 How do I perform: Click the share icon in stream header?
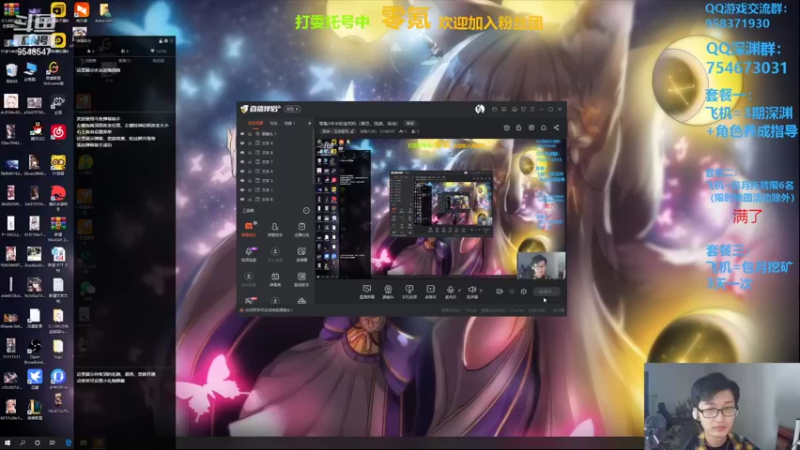point(556,128)
